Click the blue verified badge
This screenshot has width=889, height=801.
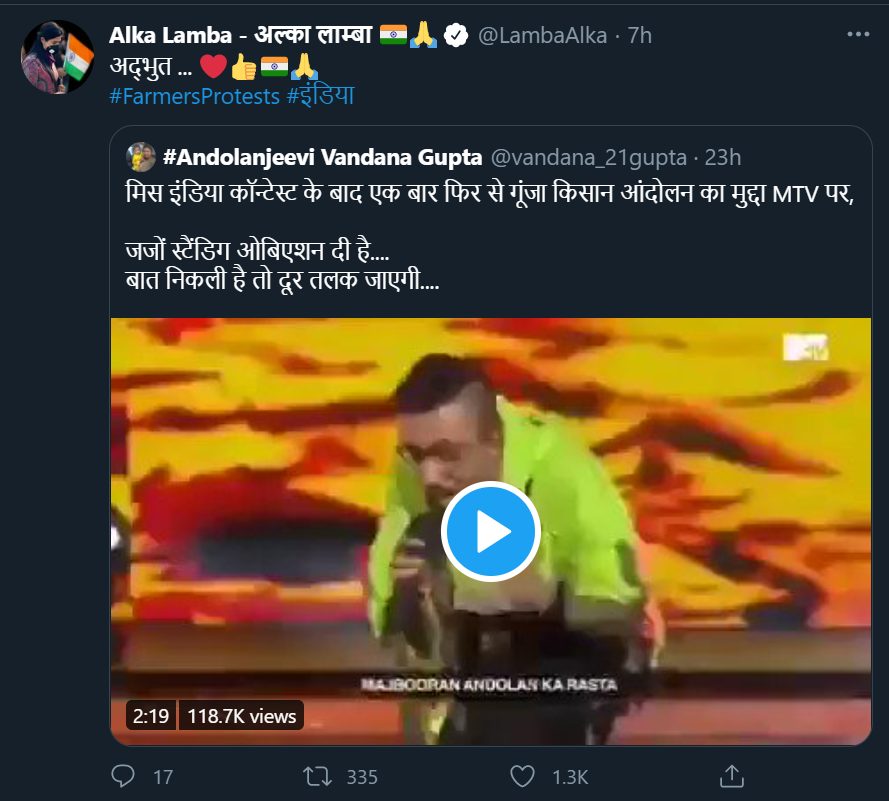pos(455,35)
